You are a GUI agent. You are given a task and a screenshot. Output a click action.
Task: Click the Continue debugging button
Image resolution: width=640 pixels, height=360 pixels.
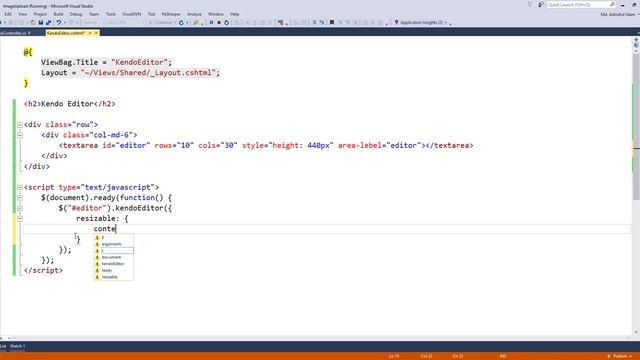162,22
